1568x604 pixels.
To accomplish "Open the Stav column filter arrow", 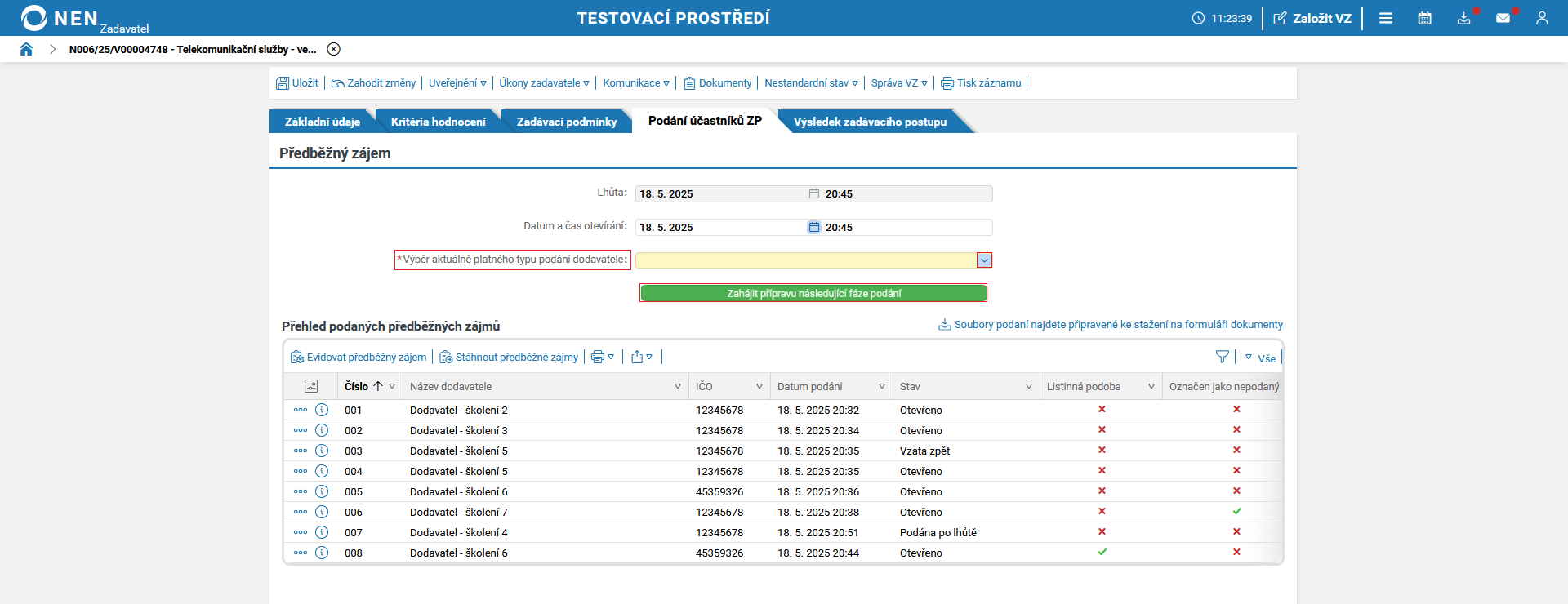I will [x=1029, y=386].
